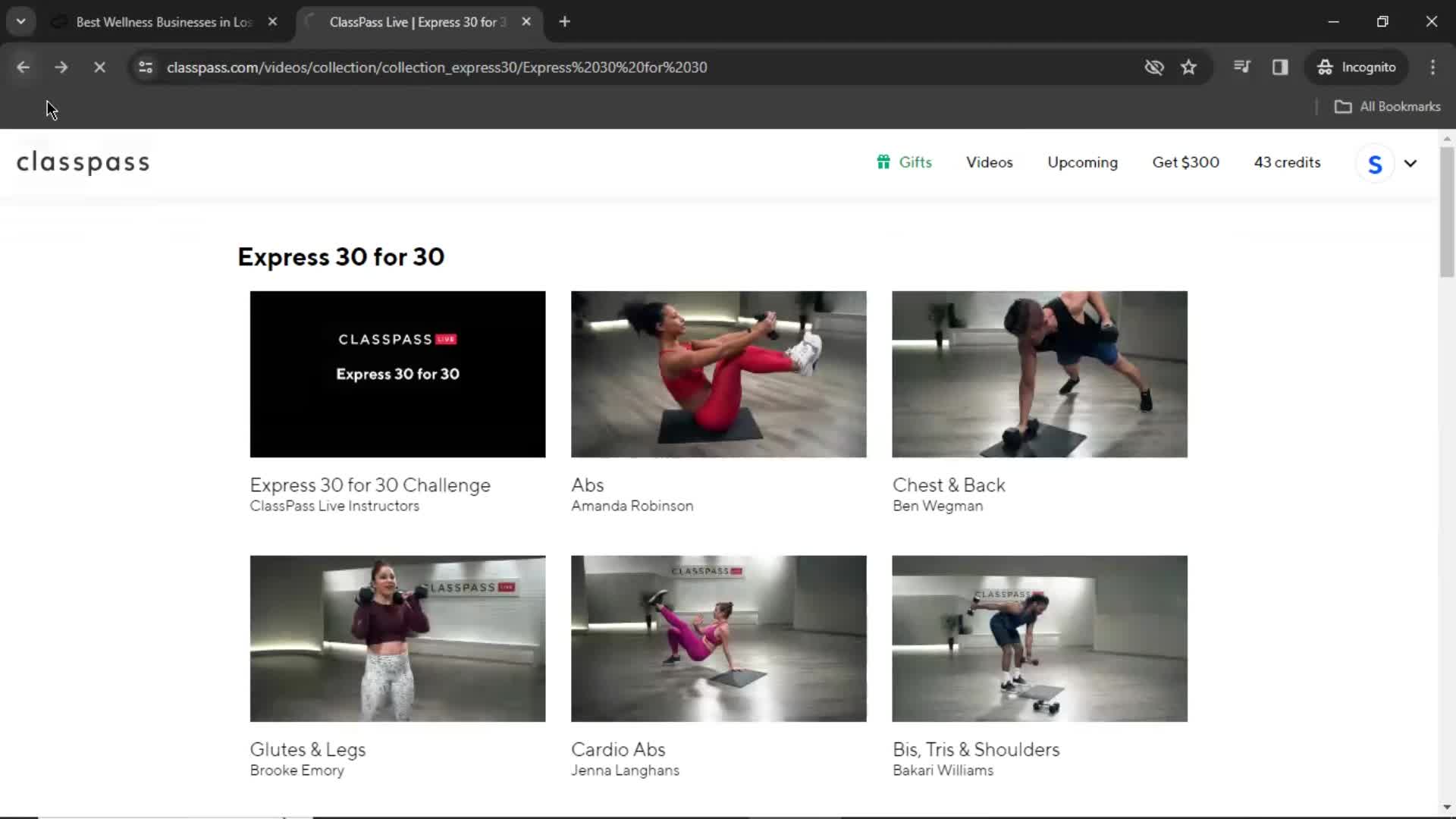
Task: Minimize the browser window
Action: coord(1334,22)
